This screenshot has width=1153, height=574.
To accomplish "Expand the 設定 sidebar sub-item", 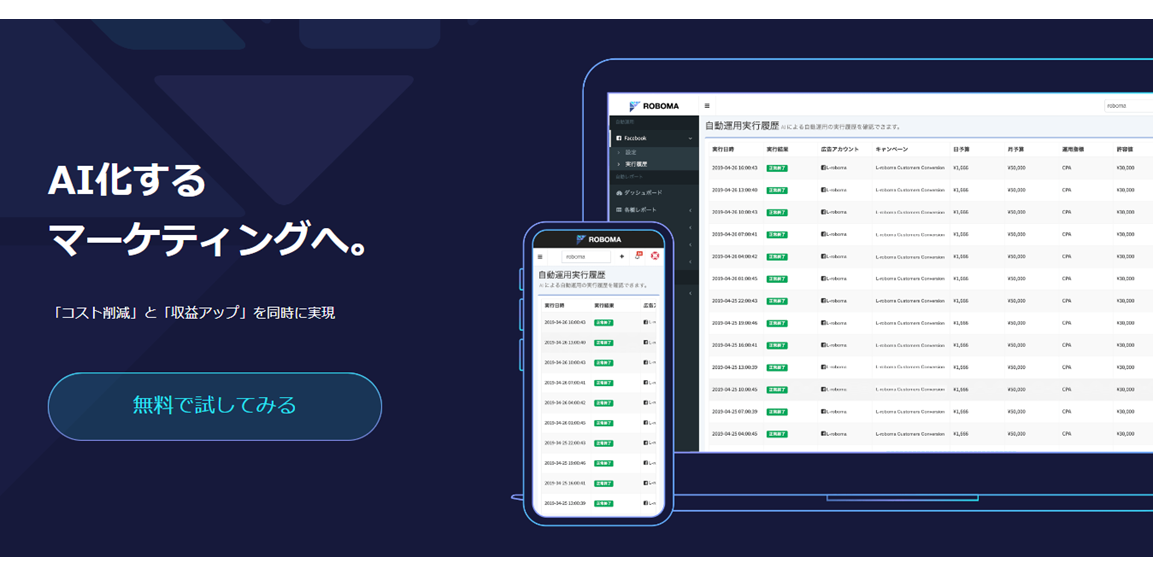I will [x=632, y=153].
